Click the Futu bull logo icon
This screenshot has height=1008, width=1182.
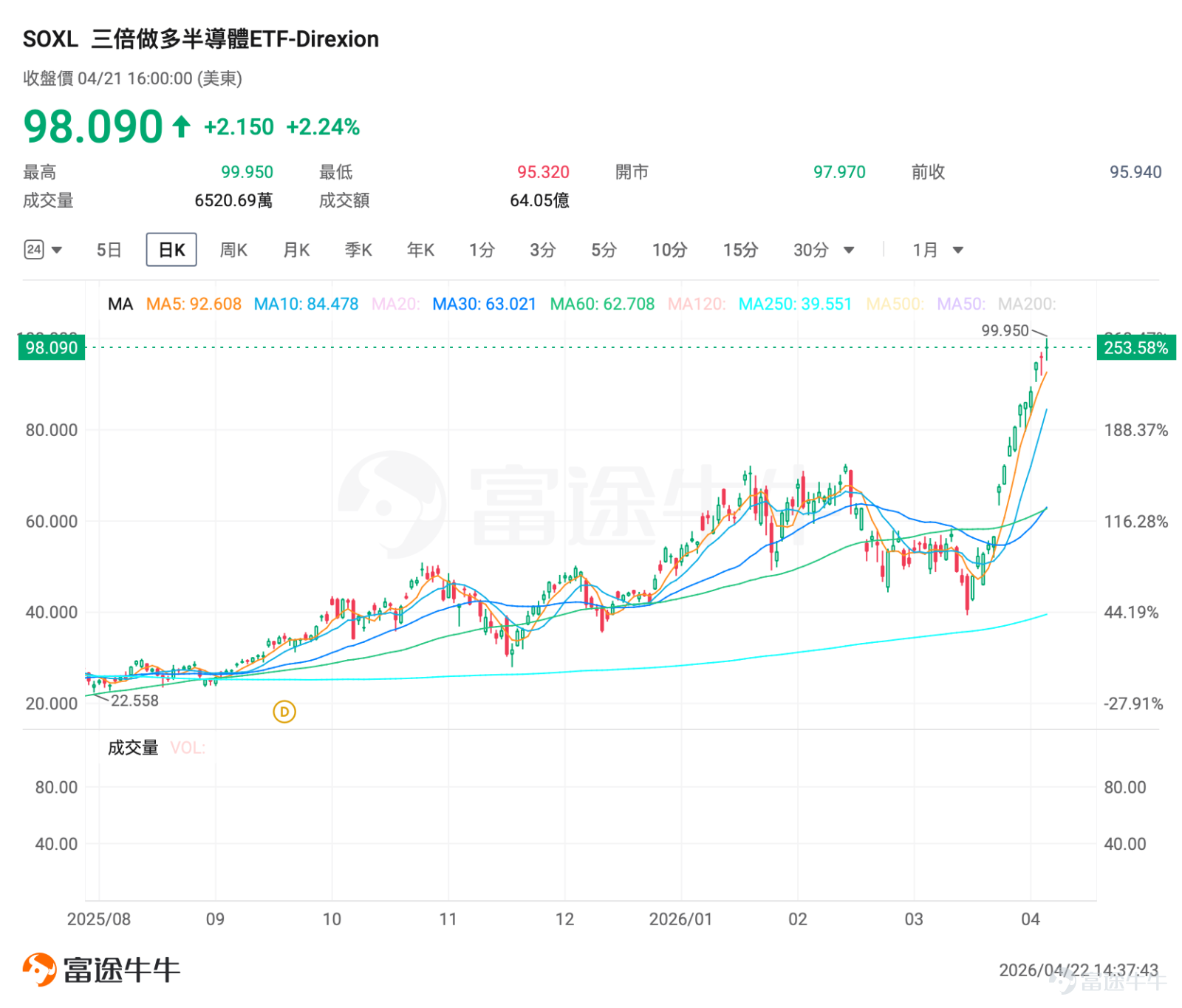pos(40,970)
